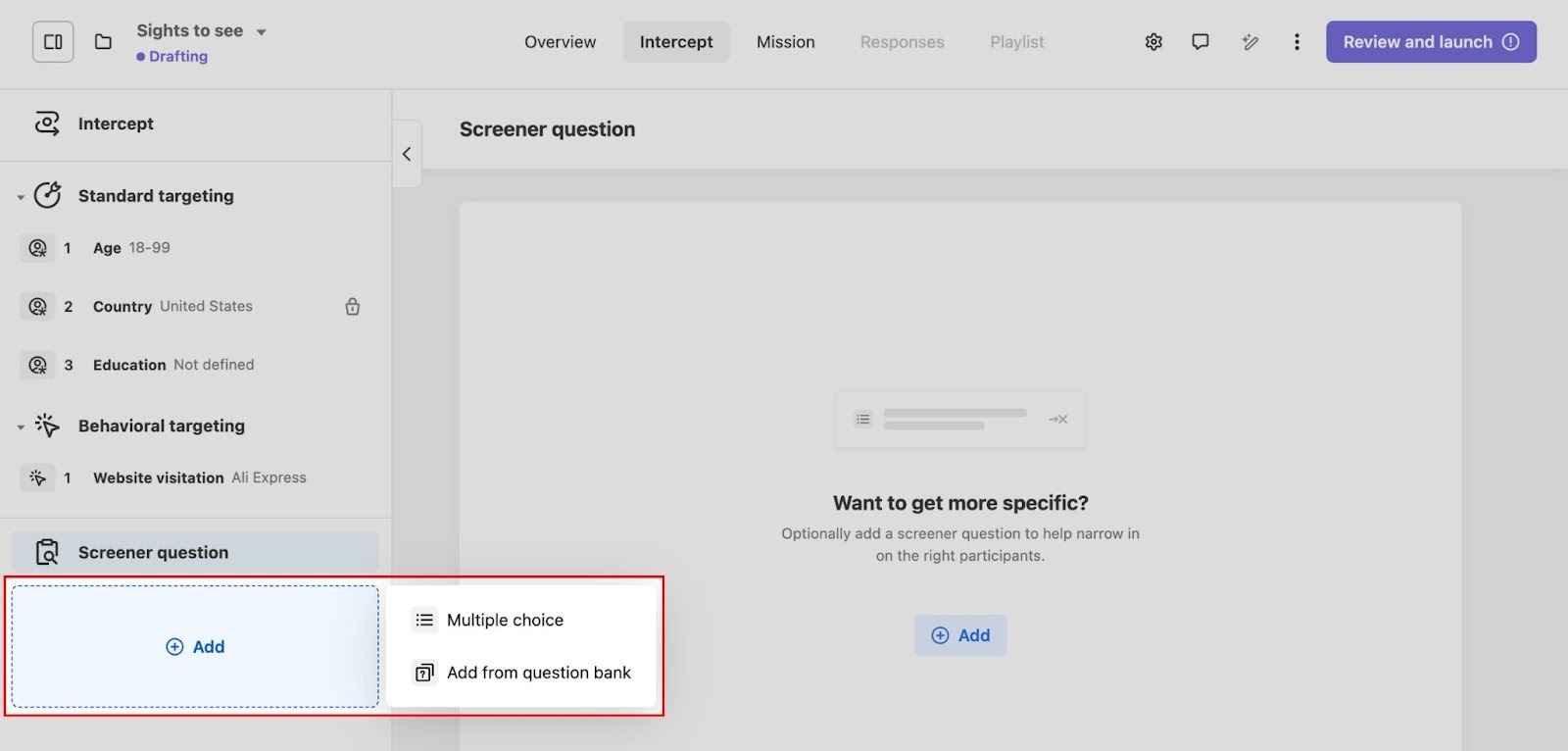Select Add from question bank option
The width and height of the screenshot is (1568, 751).
538,673
